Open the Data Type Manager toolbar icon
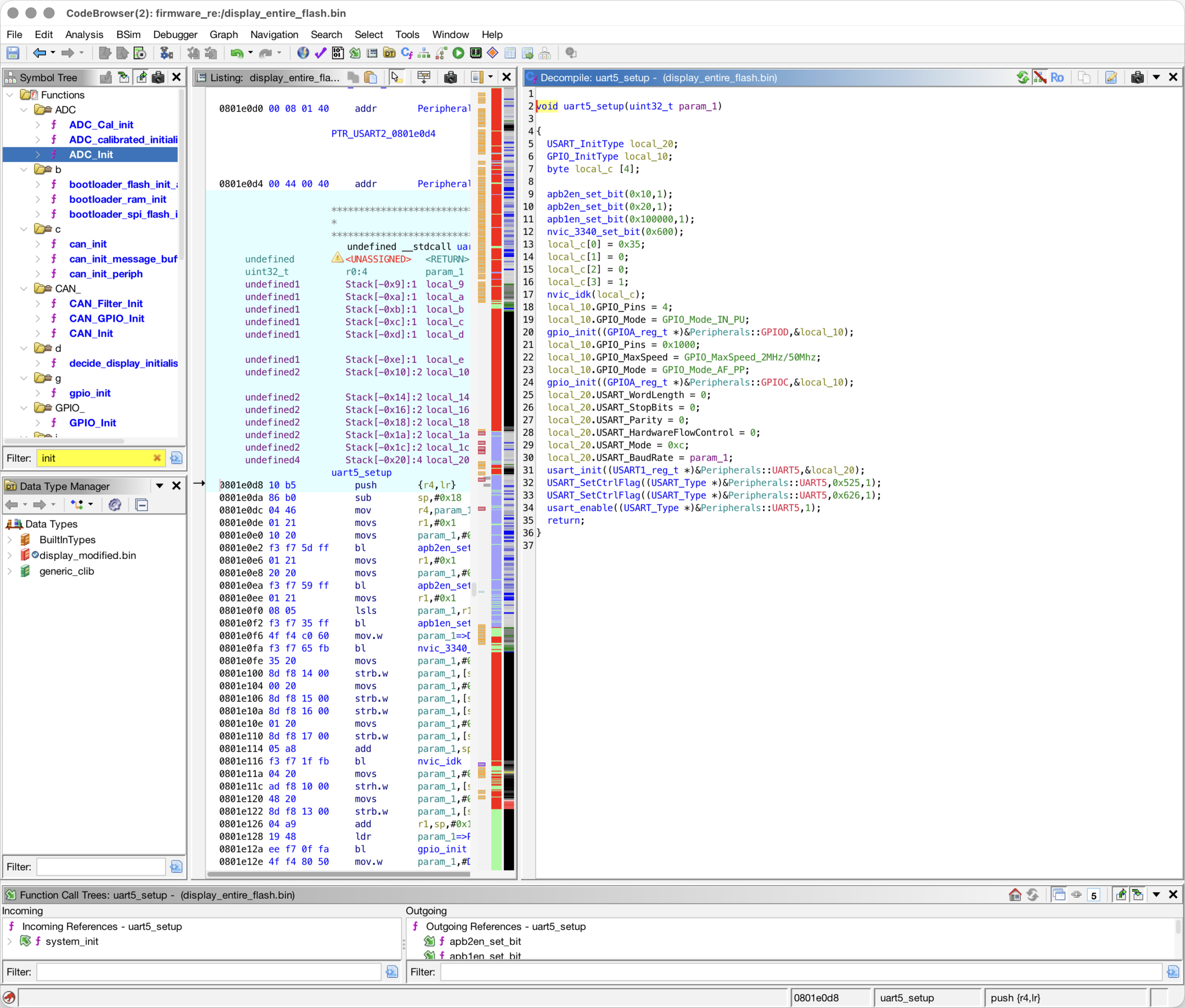The width and height of the screenshot is (1185, 1008). pyautogui.click(x=389, y=53)
